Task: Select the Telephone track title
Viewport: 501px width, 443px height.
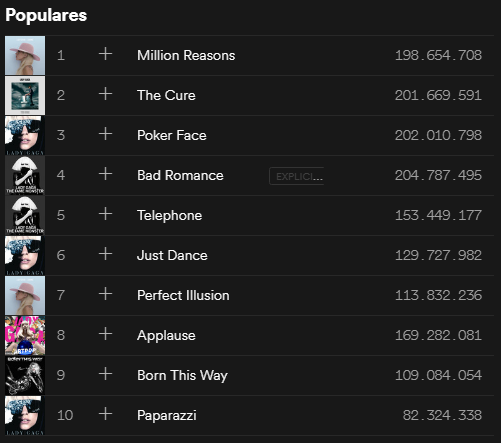Action: click(169, 215)
